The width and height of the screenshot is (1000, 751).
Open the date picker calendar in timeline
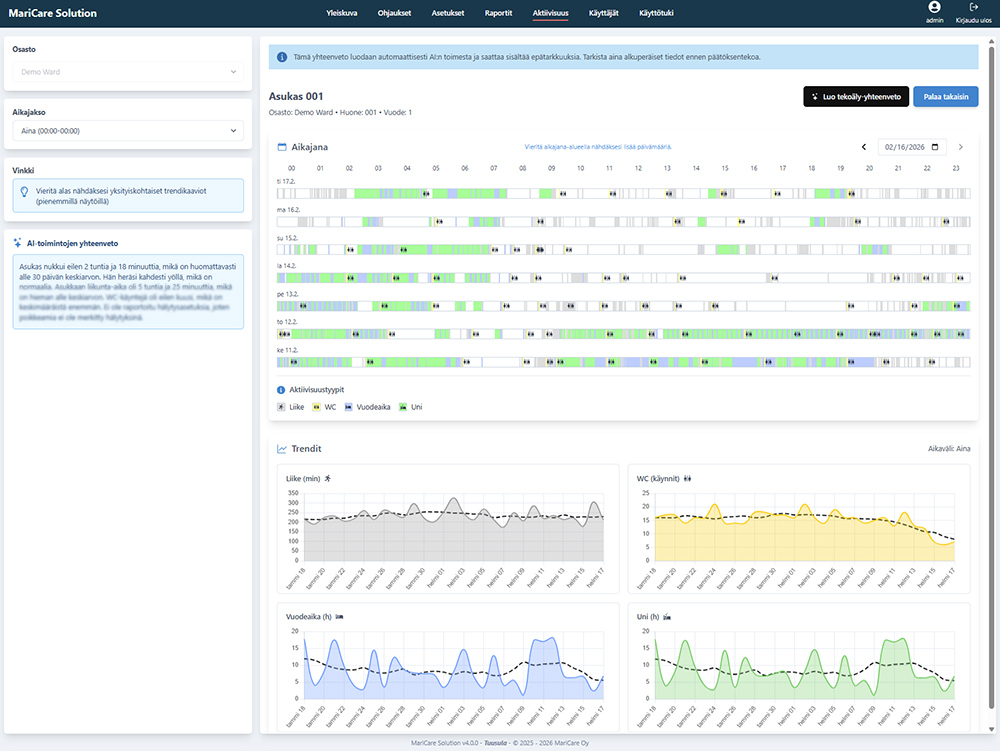pos(935,147)
